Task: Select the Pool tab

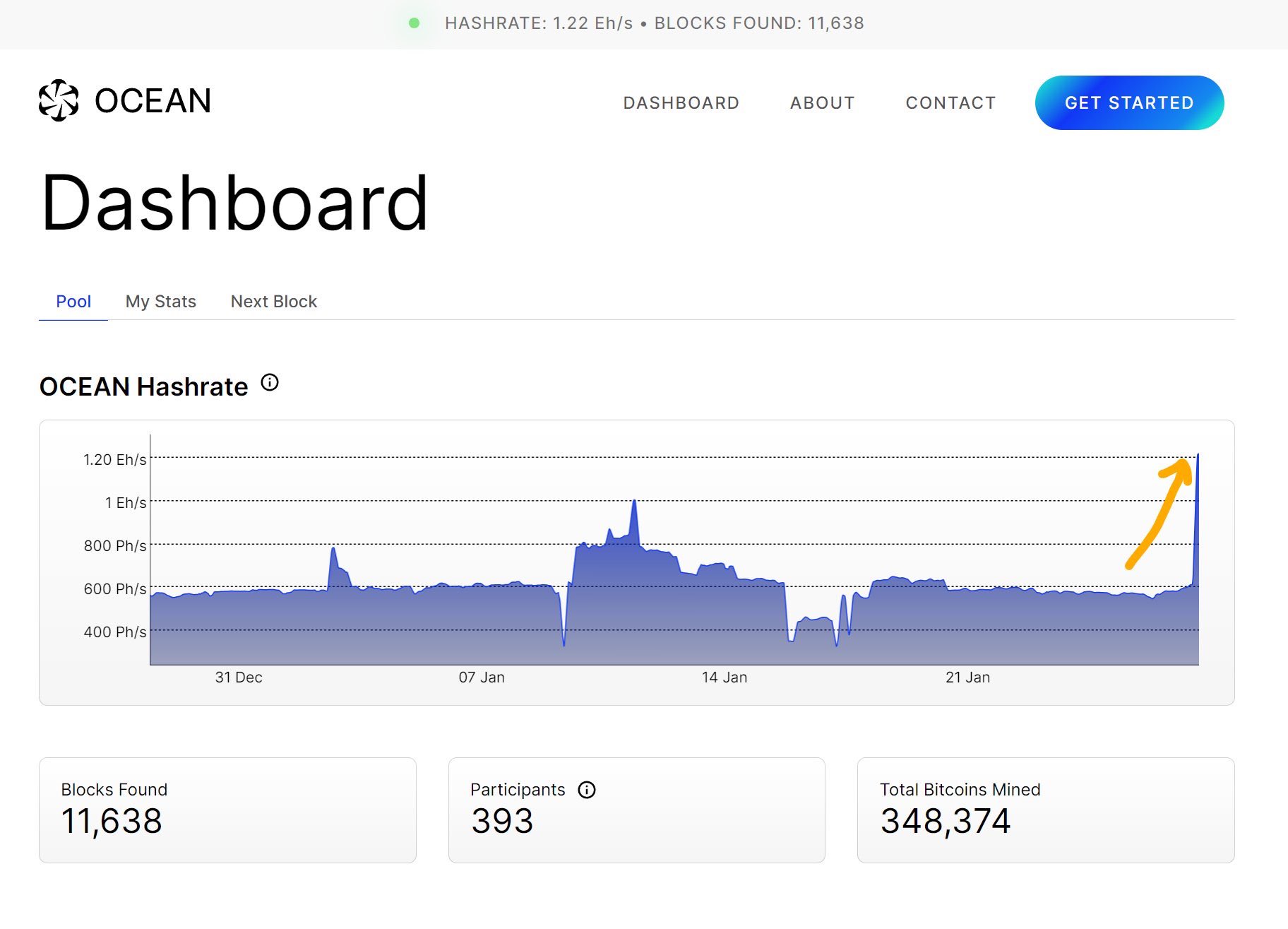Action: pos(73,302)
